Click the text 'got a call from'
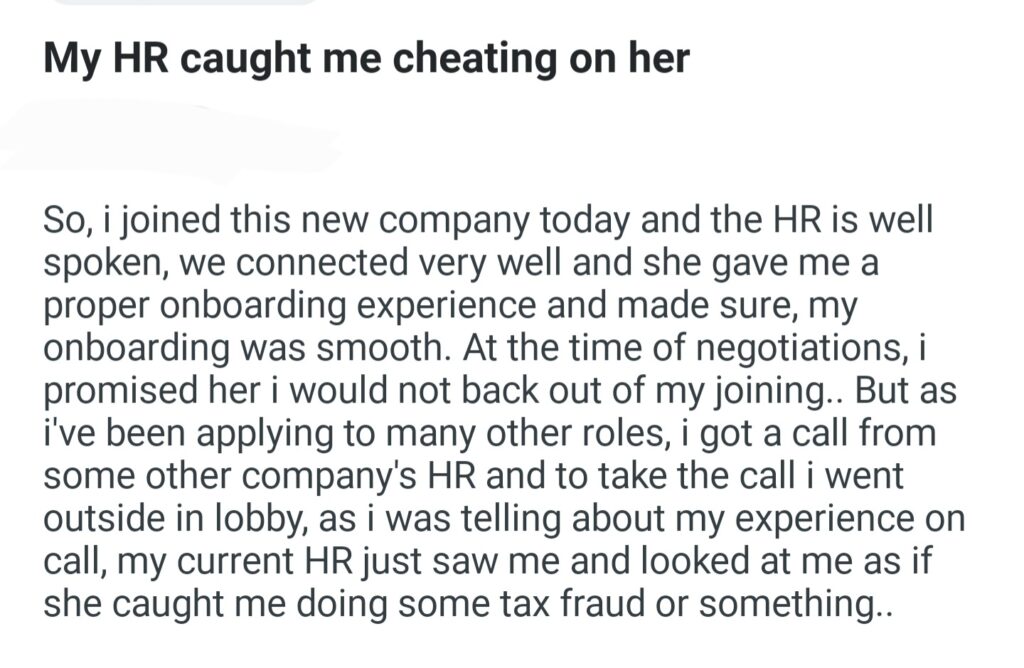 826,437
